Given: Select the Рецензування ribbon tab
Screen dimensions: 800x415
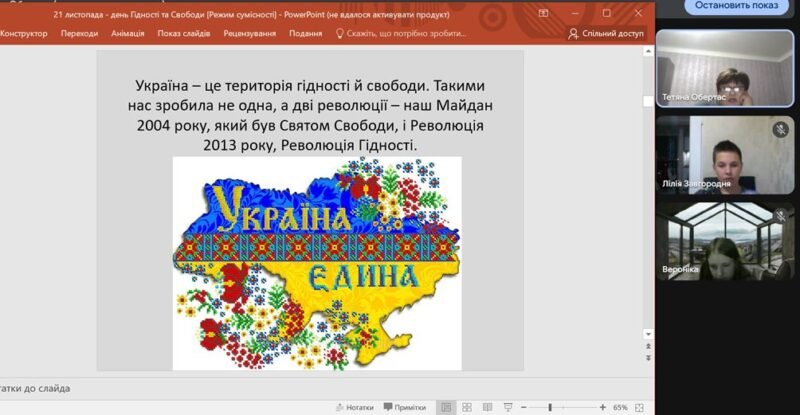Looking at the screenshot, I should tap(250, 33).
